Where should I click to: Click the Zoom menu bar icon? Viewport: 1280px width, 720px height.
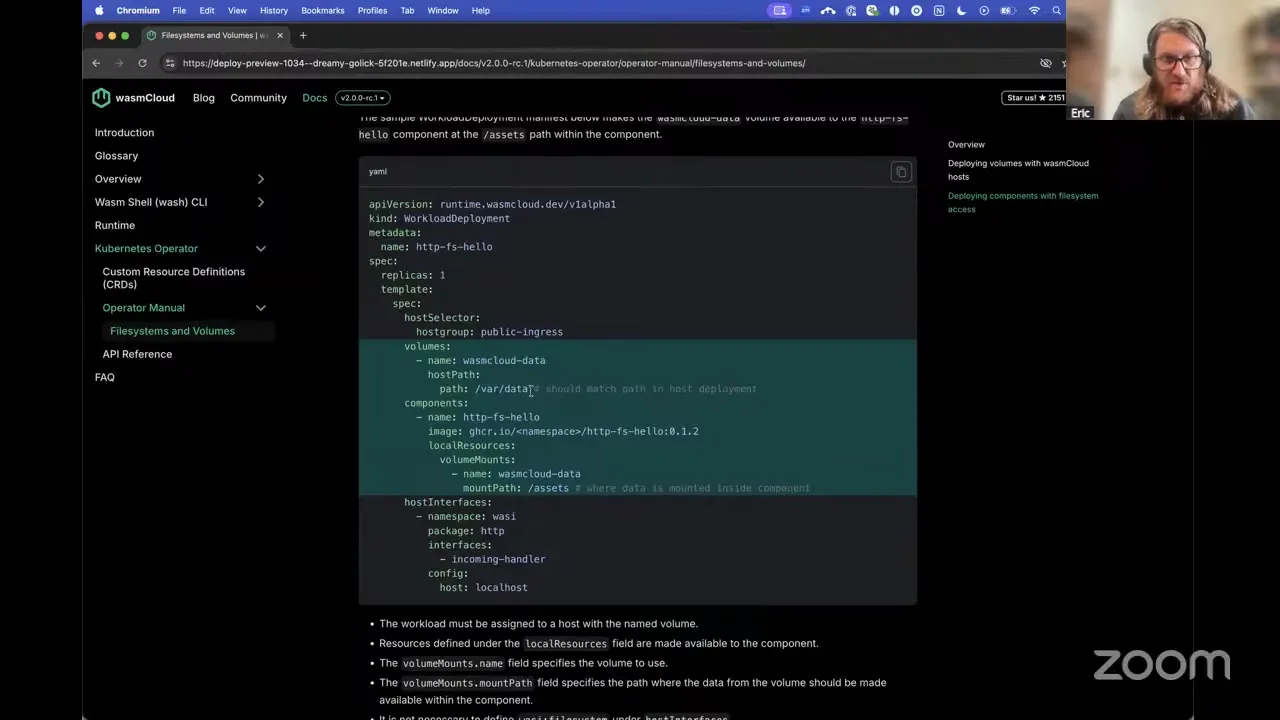pos(805,10)
